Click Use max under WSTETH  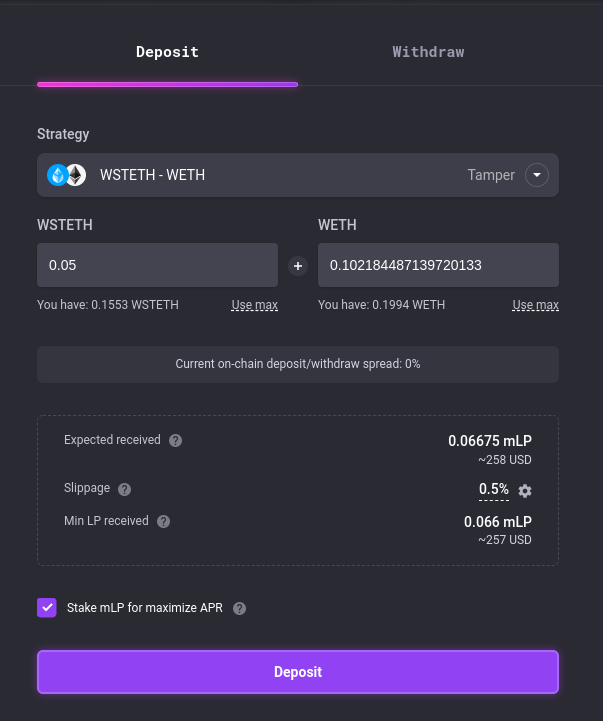coord(254,305)
